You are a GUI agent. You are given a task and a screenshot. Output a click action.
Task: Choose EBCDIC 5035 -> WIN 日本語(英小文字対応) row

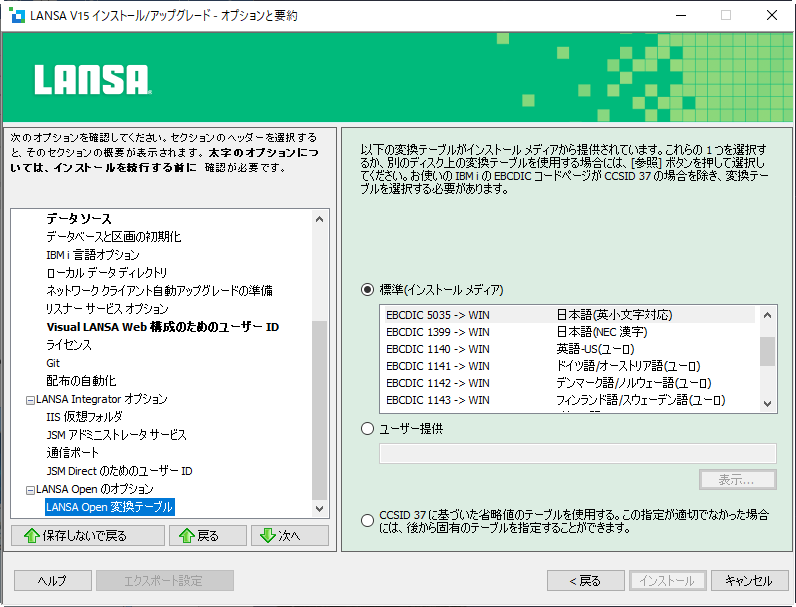(570, 315)
